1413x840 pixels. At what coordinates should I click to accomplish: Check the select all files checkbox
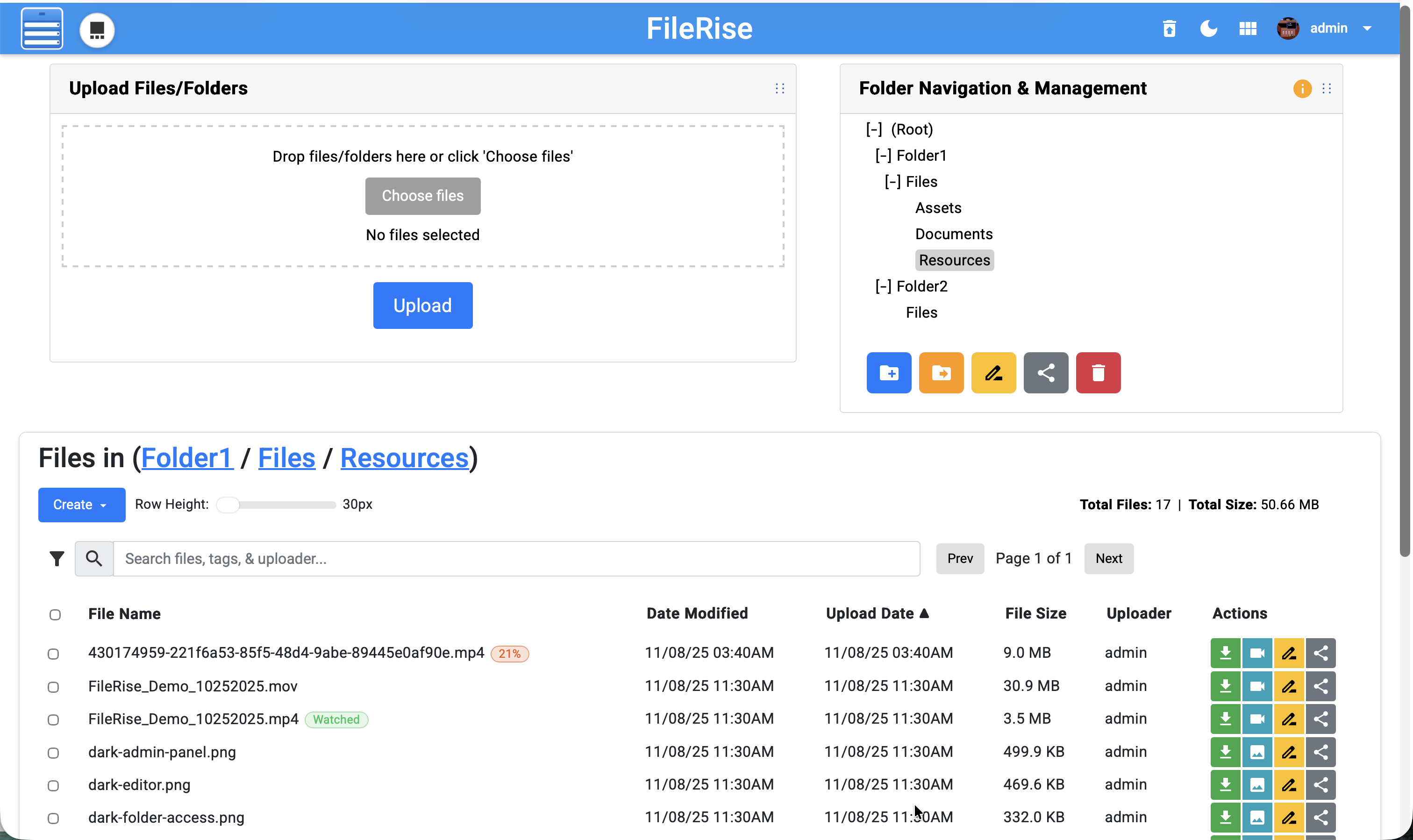click(55, 615)
